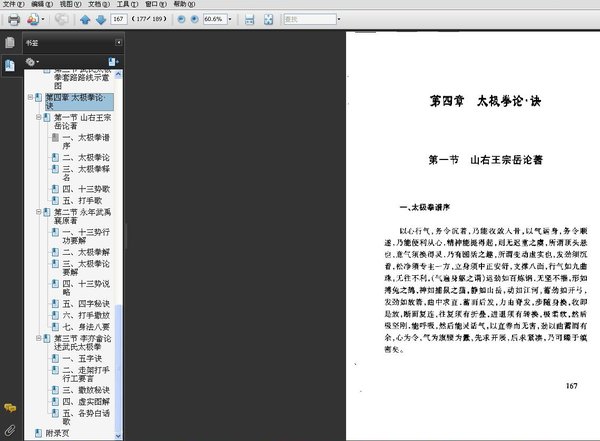Open the Attachments paperclip panel icon
Image resolution: width=600 pixels, height=441 pixels.
[10, 430]
